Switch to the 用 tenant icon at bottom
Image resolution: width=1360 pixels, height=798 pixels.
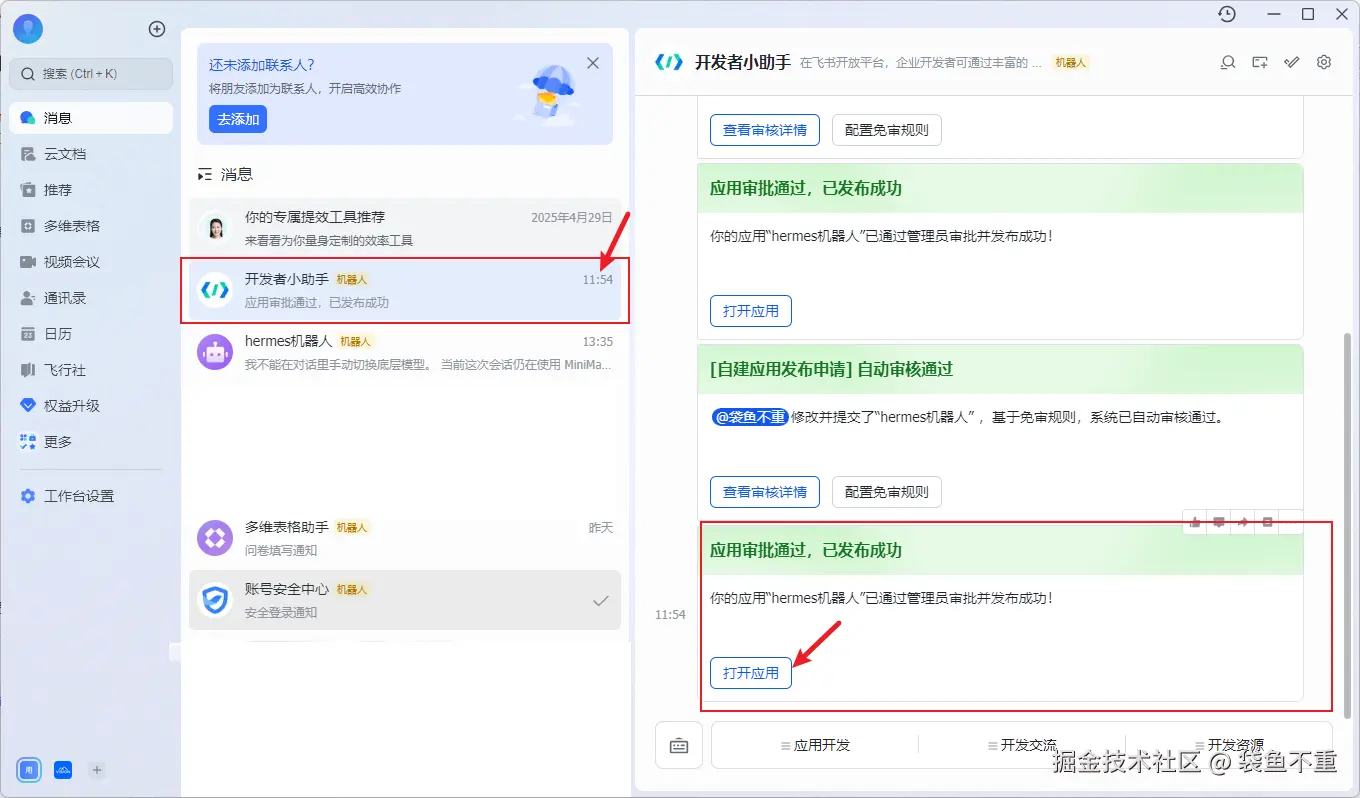[x=29, y=770]
